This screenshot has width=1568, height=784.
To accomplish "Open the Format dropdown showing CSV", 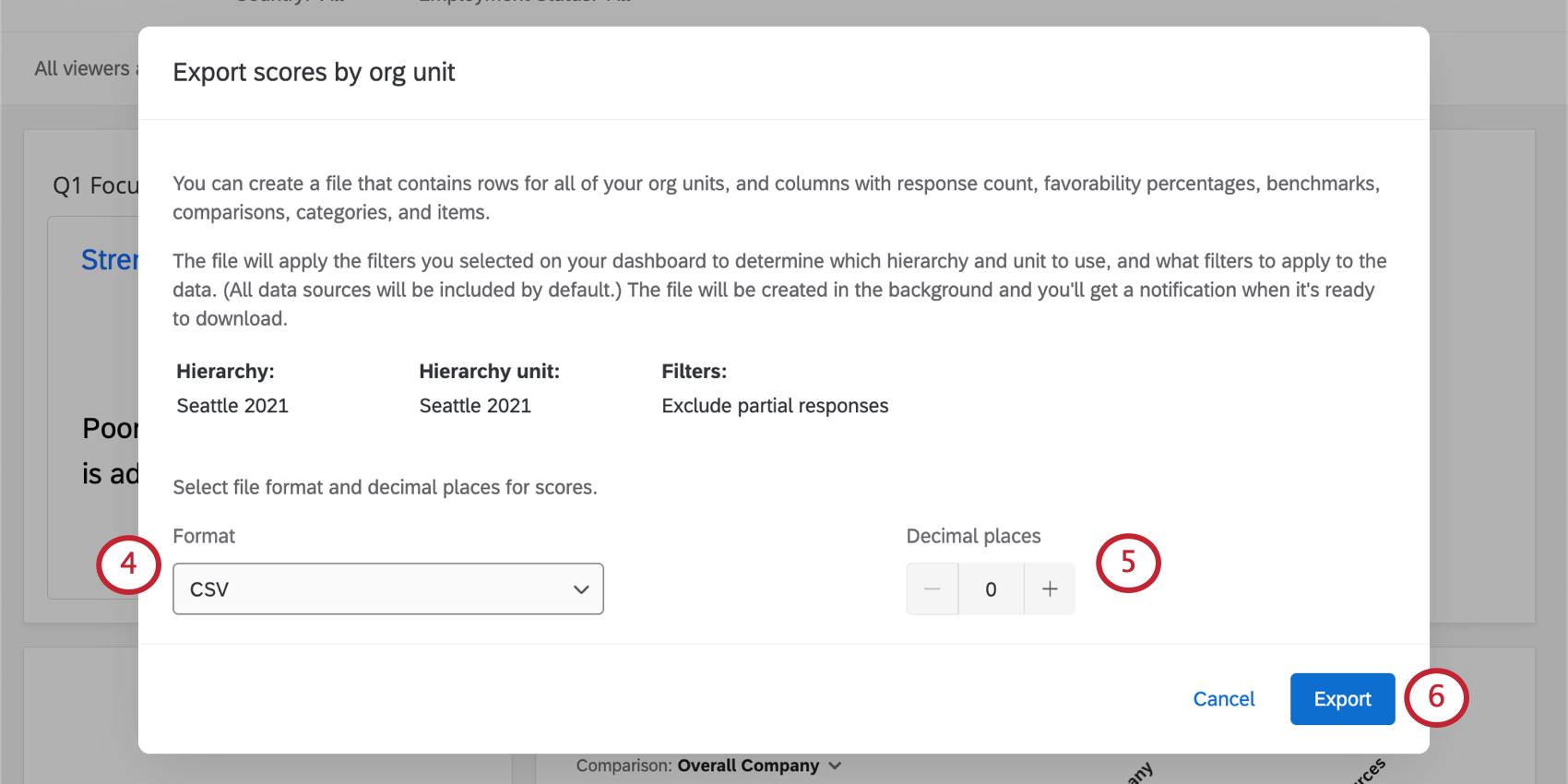I will tap(387, 589).
